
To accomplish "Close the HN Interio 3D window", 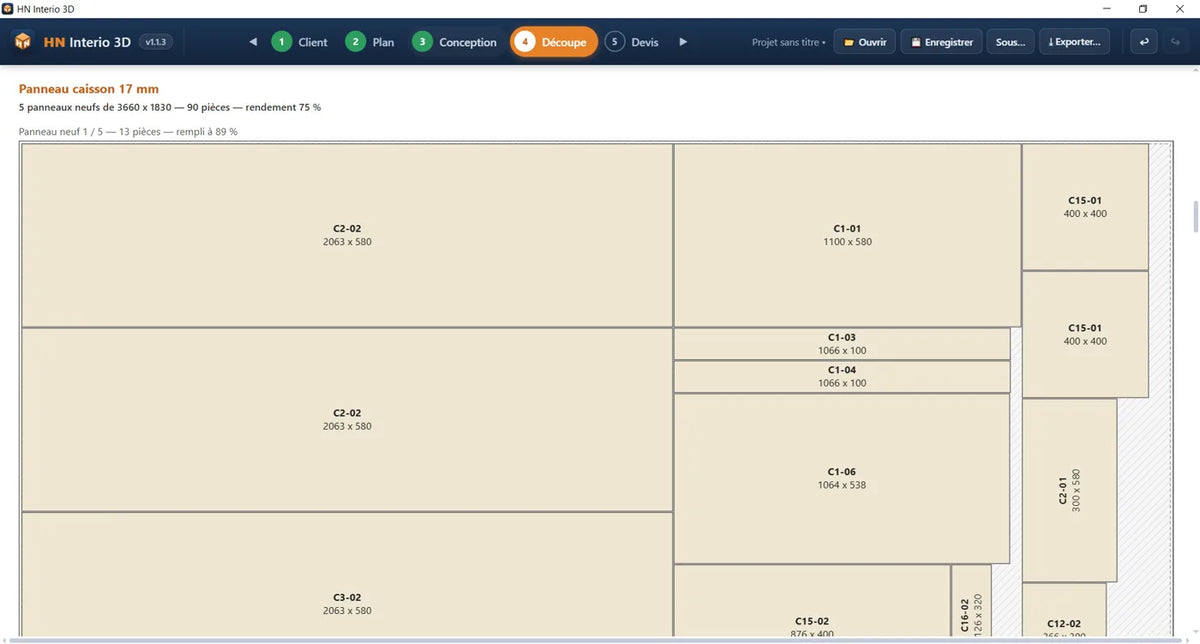I will point(1180,8).
